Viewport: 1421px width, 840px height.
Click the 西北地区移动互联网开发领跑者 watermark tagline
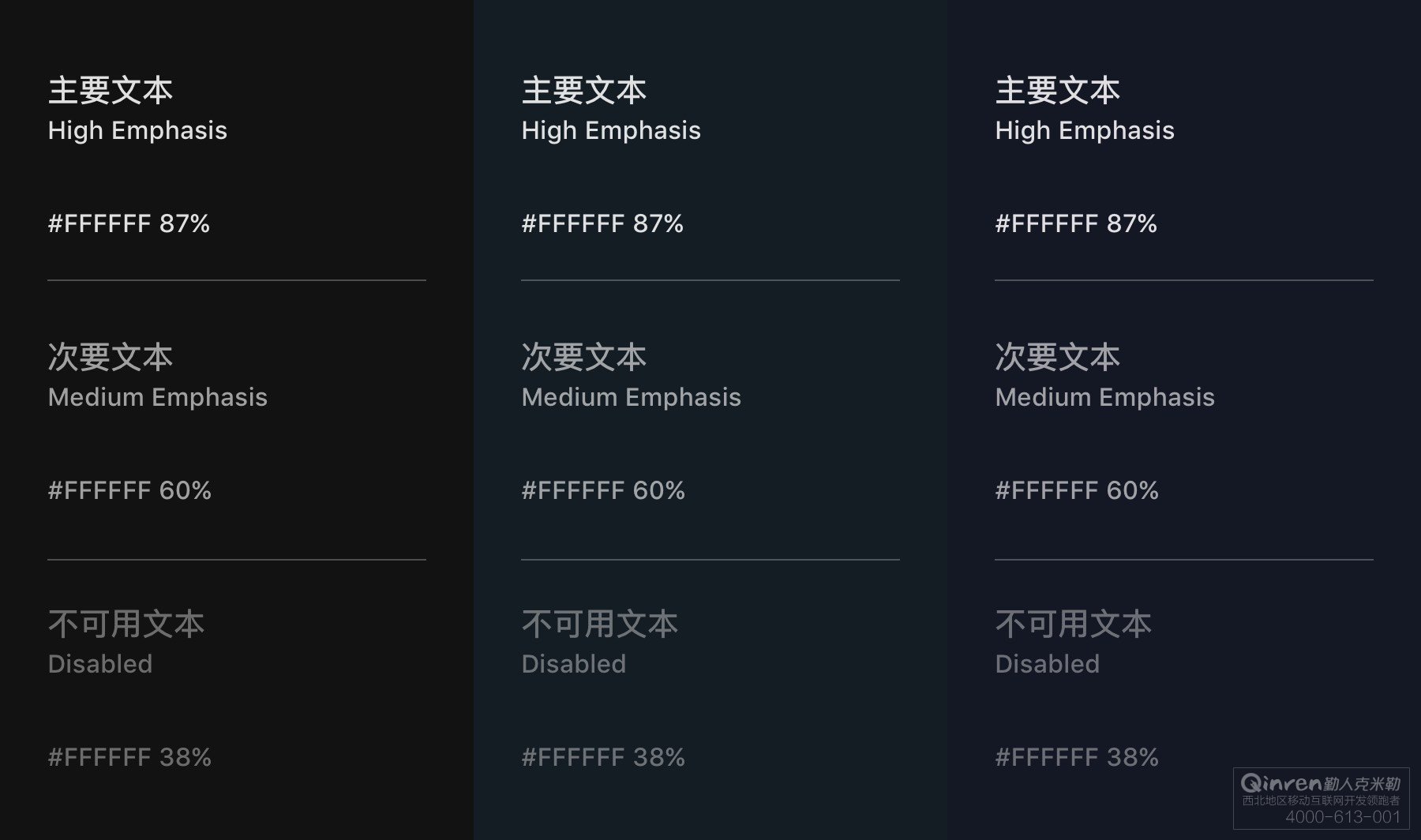[1321, 801]
